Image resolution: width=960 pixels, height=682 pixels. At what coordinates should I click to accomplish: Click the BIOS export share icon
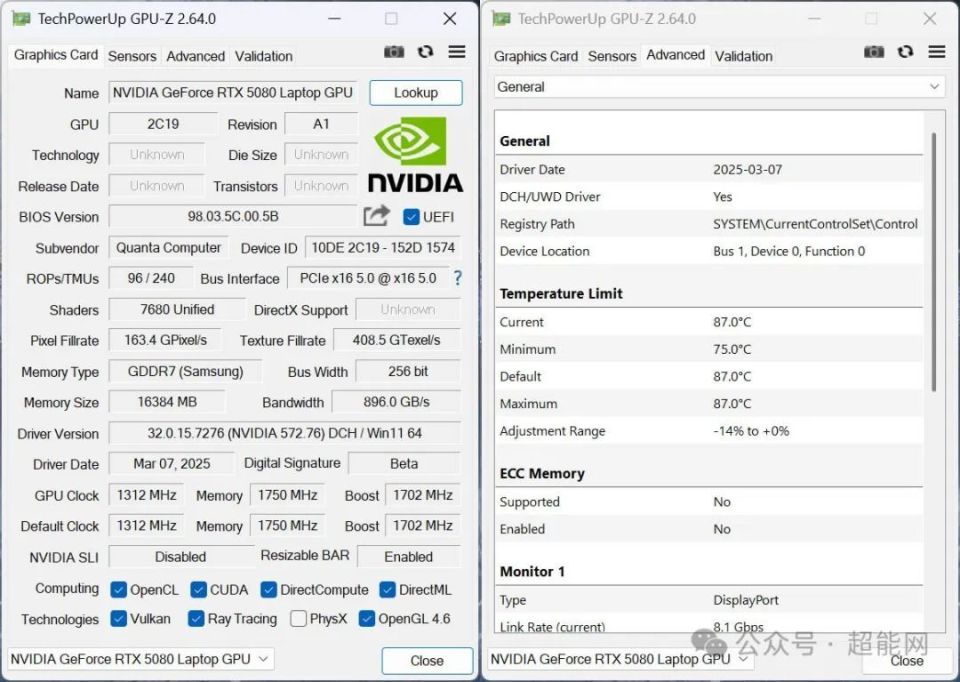(376, 215)
